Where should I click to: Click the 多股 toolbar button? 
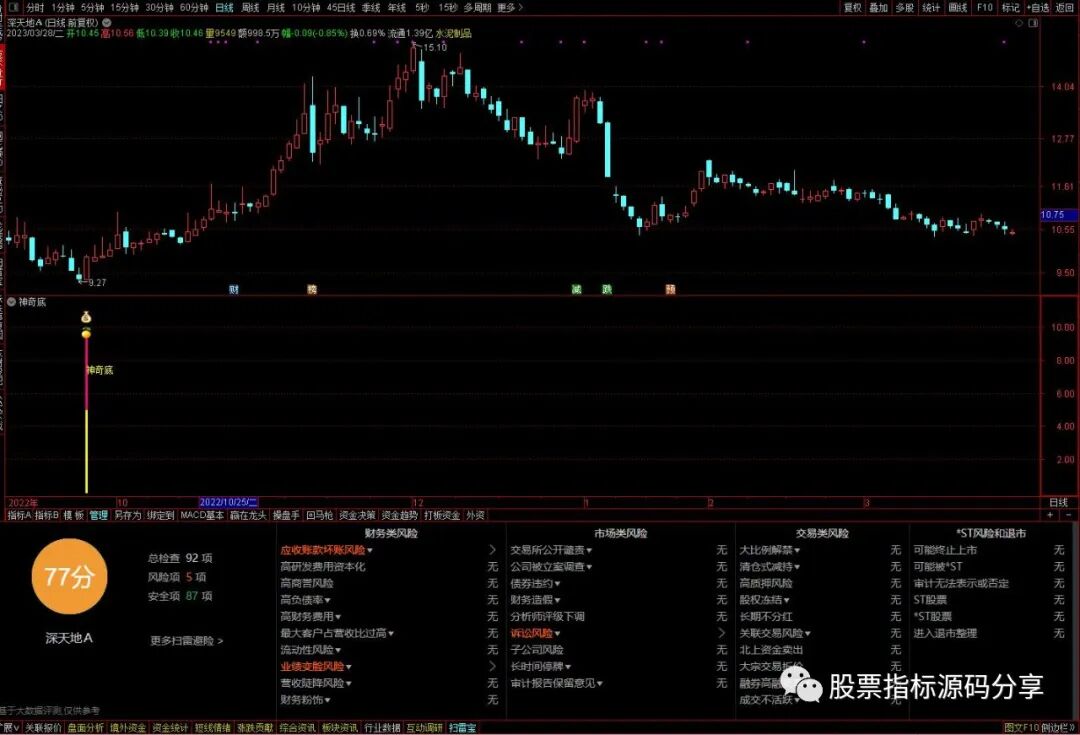[x=904, y=8]
